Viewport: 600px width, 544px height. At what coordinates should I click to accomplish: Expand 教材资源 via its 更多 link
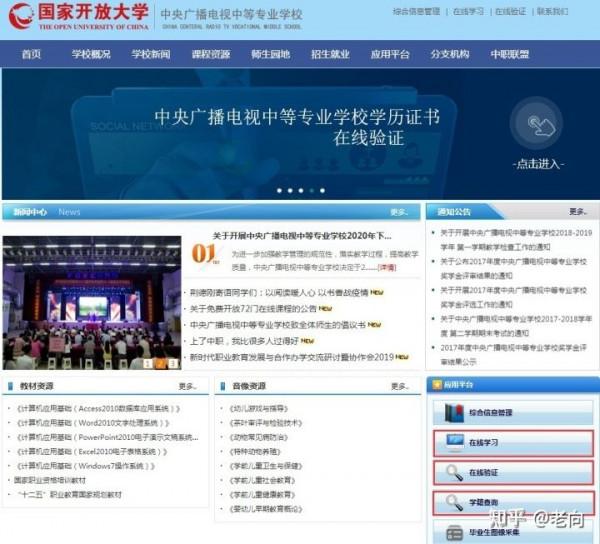[x=187, y=386]
